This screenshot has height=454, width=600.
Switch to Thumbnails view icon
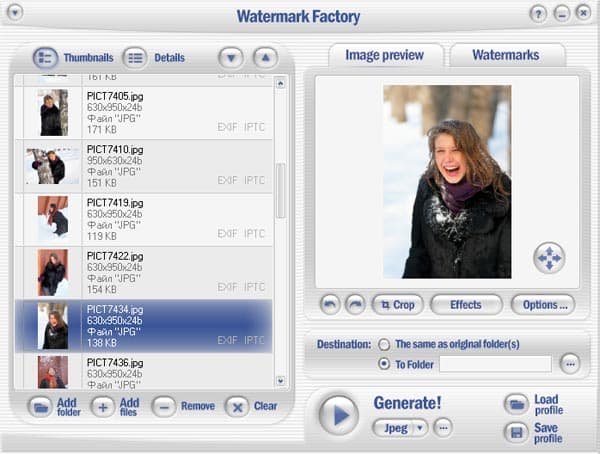pos(46,58)
